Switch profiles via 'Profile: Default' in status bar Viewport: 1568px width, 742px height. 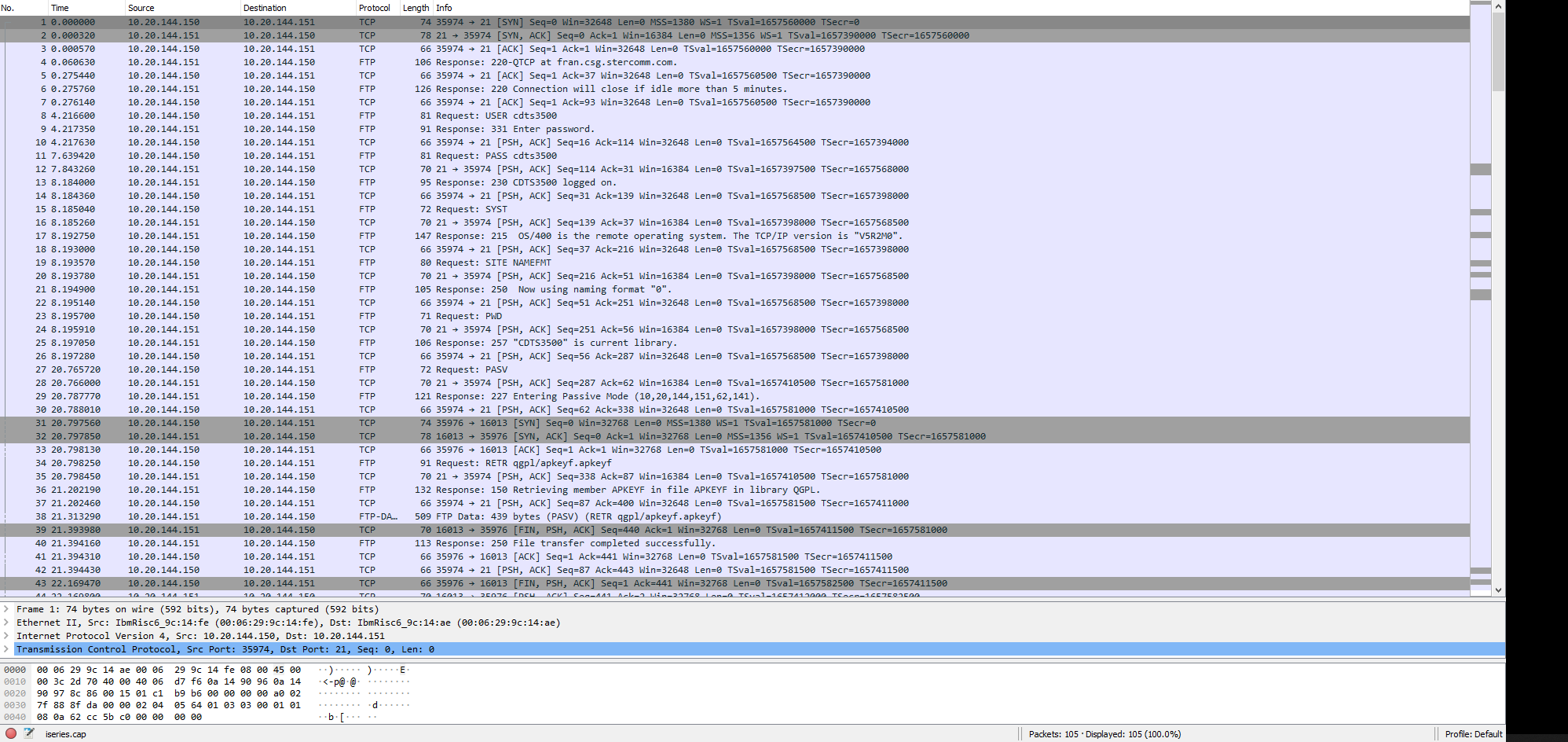[1473, 733]
